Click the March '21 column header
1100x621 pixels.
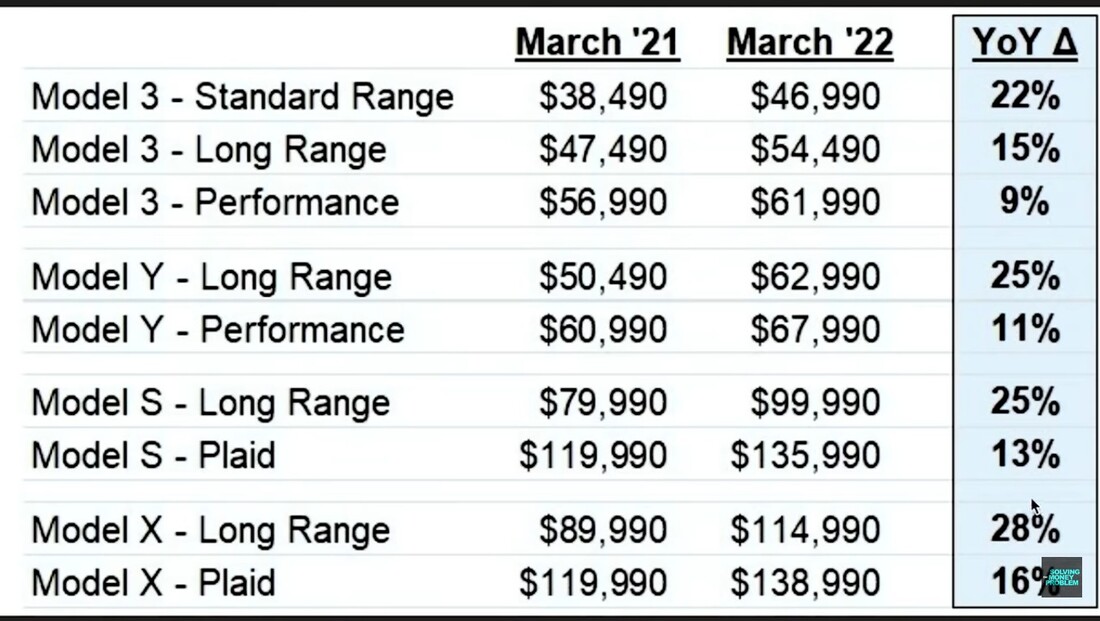[x=597, y=43]
